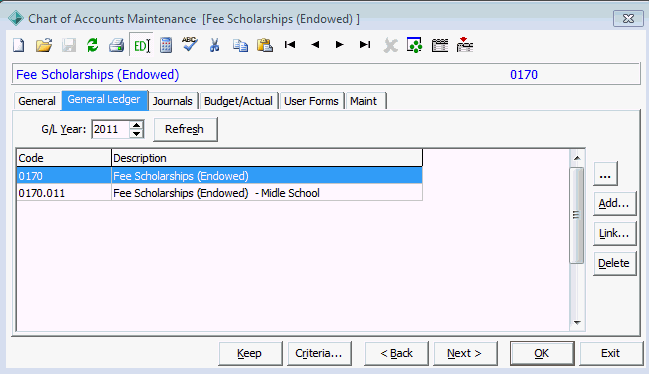Open the Journals tab
Image resolution: width=649 pixels, height=374 pixels.
tap(173, 101)
